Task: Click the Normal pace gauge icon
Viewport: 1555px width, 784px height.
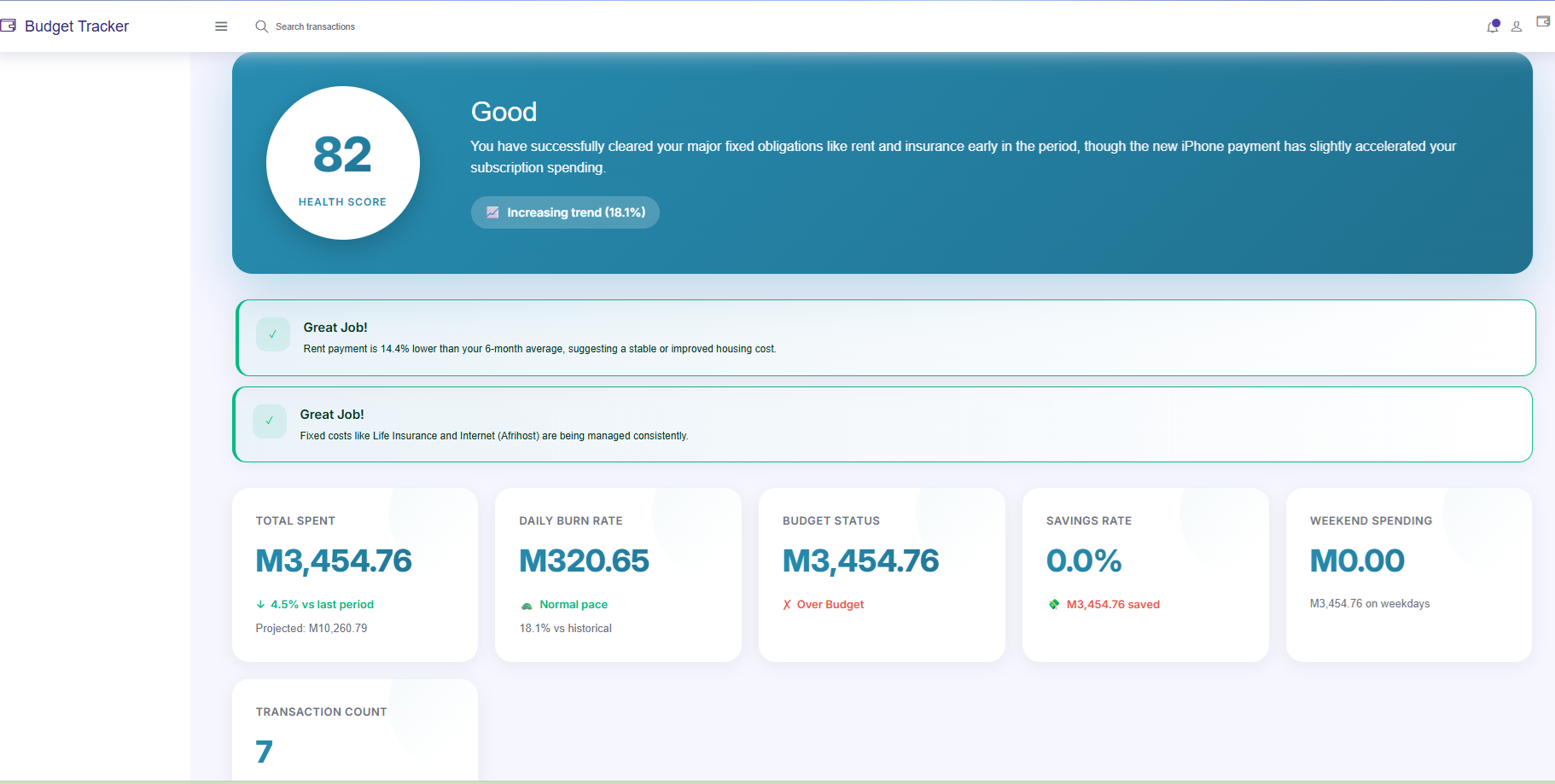Action: pos(527,606)
